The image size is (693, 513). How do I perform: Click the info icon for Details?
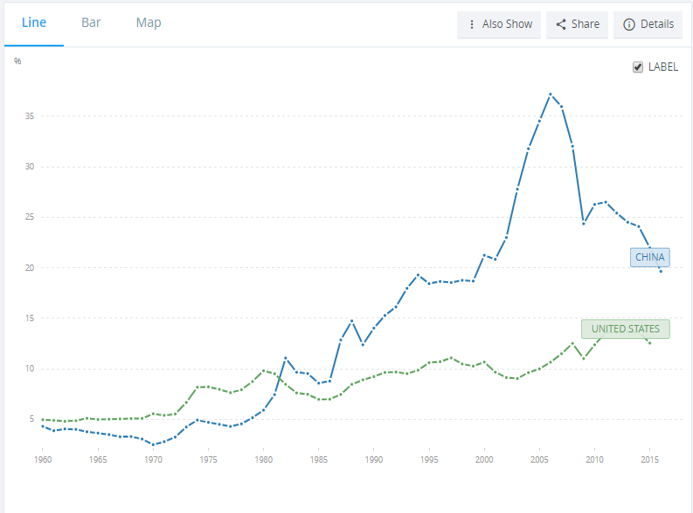coord(629,25)
